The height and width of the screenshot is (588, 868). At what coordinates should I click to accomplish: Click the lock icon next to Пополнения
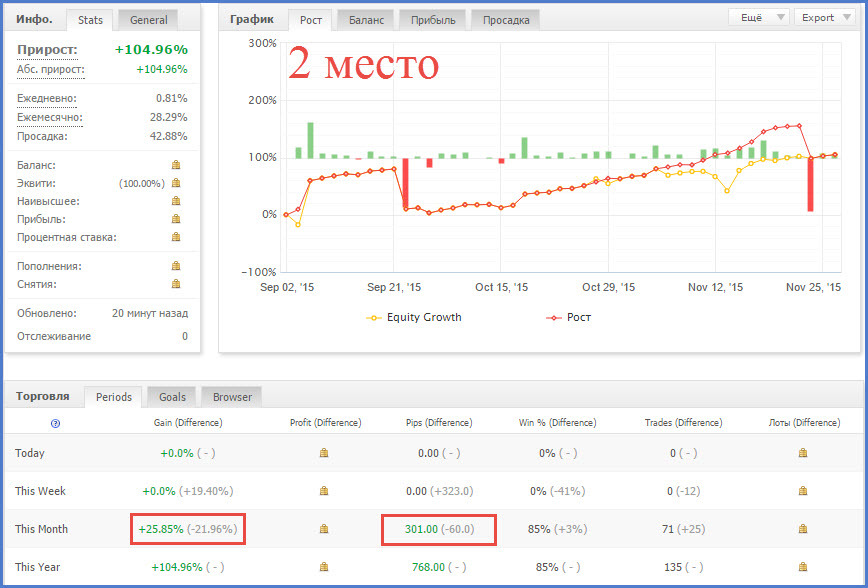pos(176,266)
